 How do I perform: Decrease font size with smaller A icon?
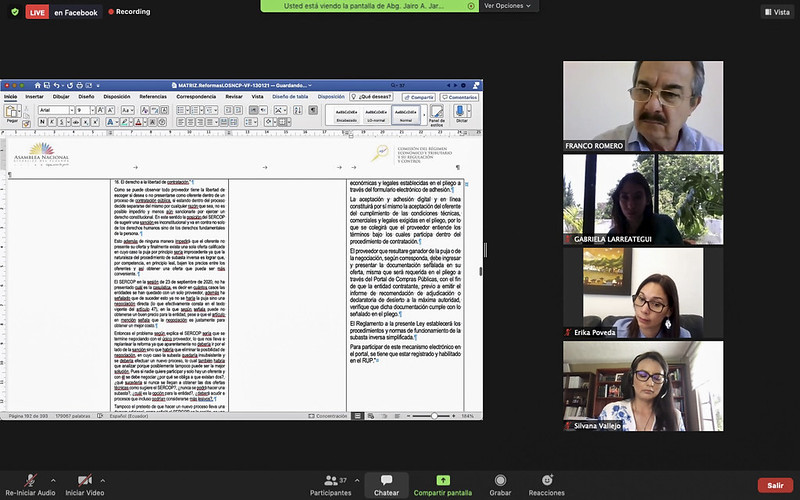110,110
